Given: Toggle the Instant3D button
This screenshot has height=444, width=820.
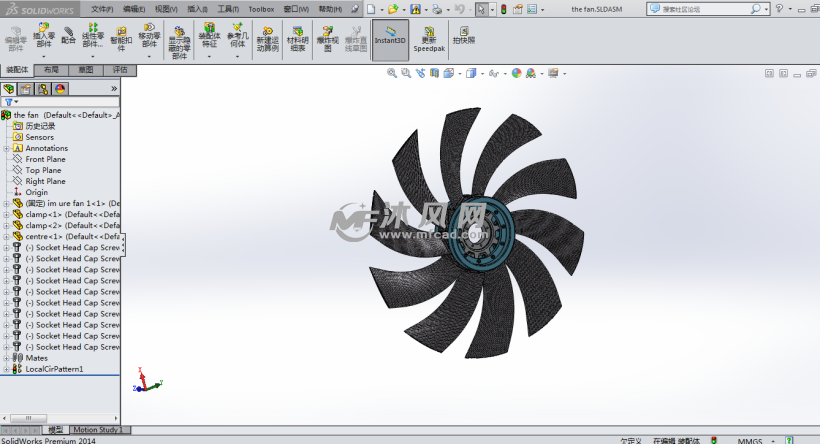Looking at the screenshot, I should tap(390, 38).
